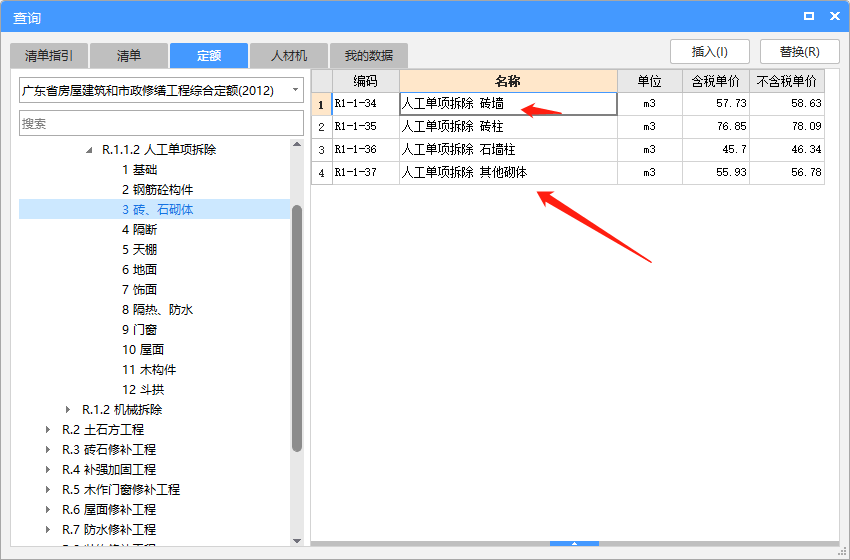Close the 查询 dialog
This screenshot has height=560, width=850.
pyautogui.click(x=835, y=16)
